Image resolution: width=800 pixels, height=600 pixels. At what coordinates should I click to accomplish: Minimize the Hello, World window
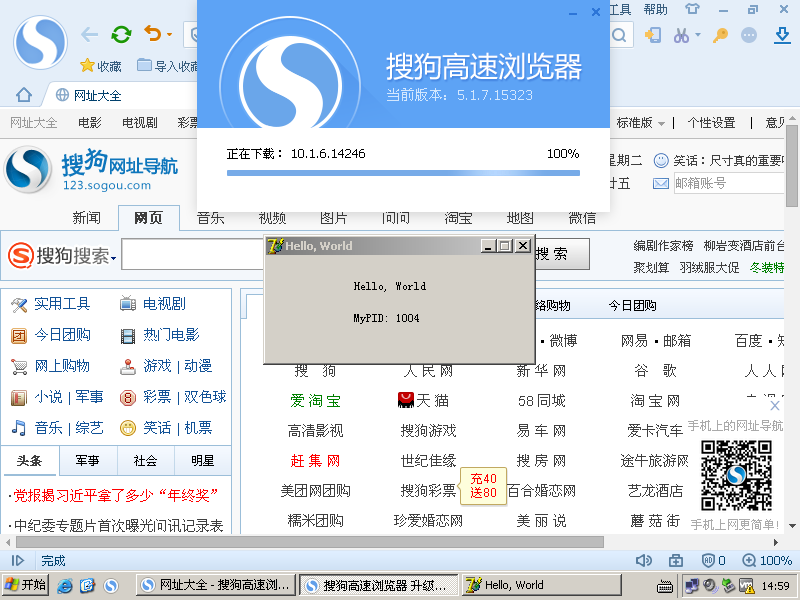click(488, 246)
